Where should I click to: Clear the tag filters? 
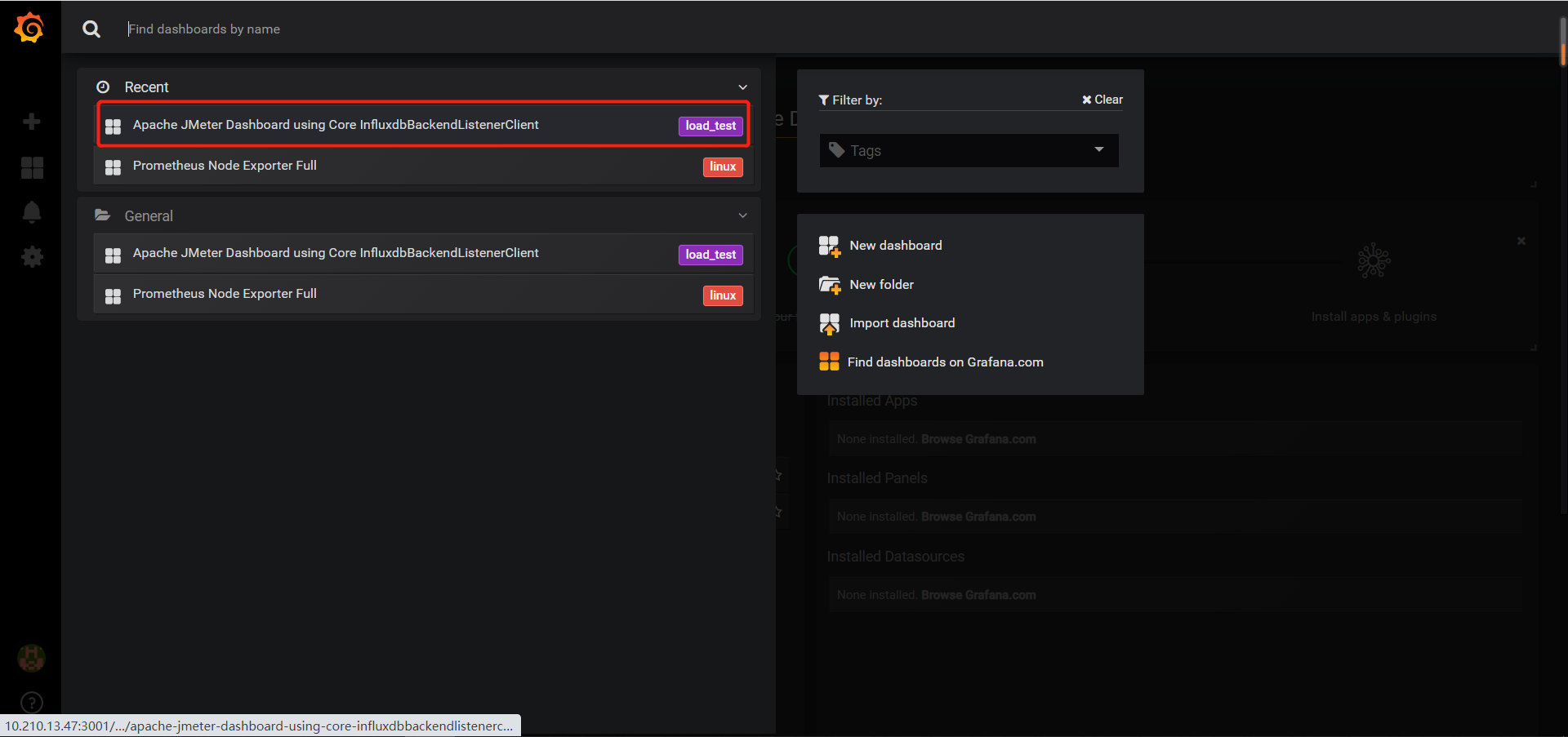pos(1102,100)
